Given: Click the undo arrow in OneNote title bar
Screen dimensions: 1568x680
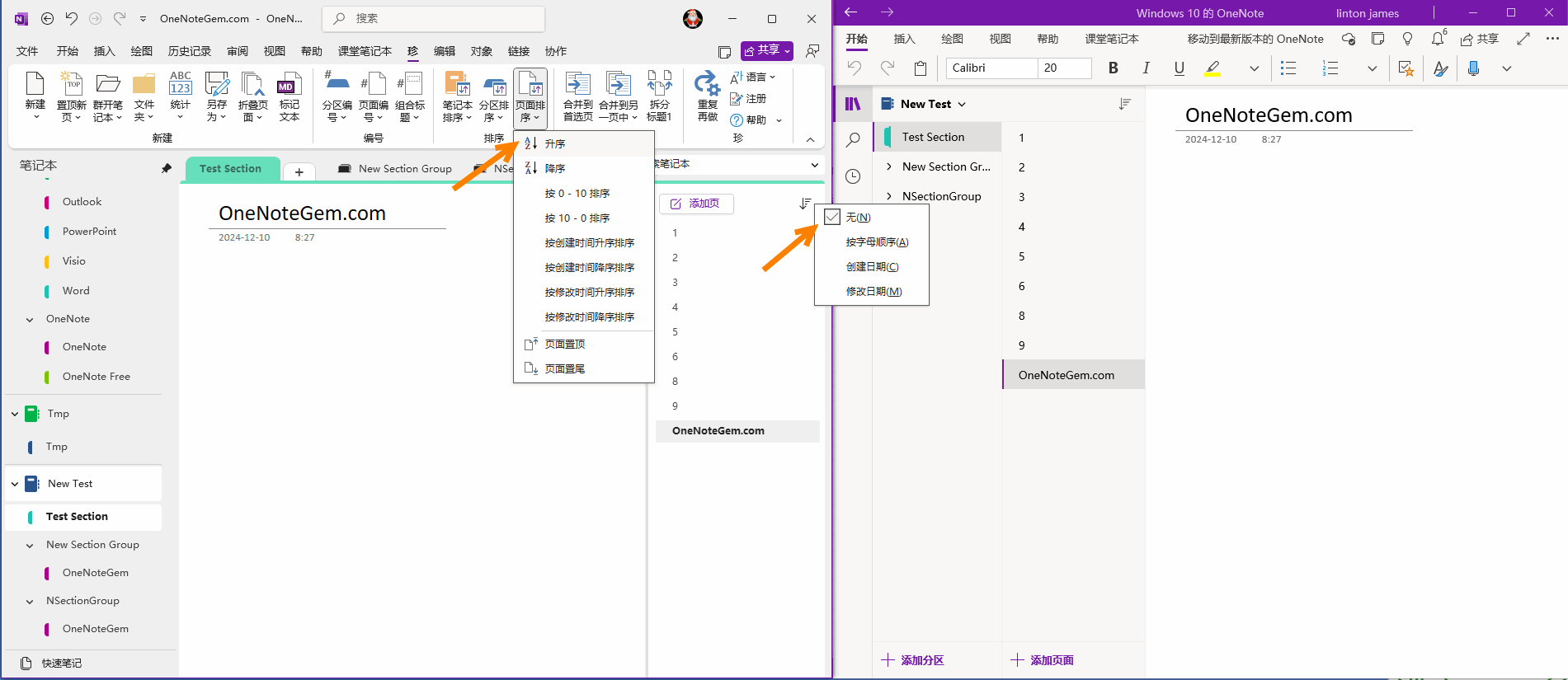Looking at the screenshot, I should point(72,18).
